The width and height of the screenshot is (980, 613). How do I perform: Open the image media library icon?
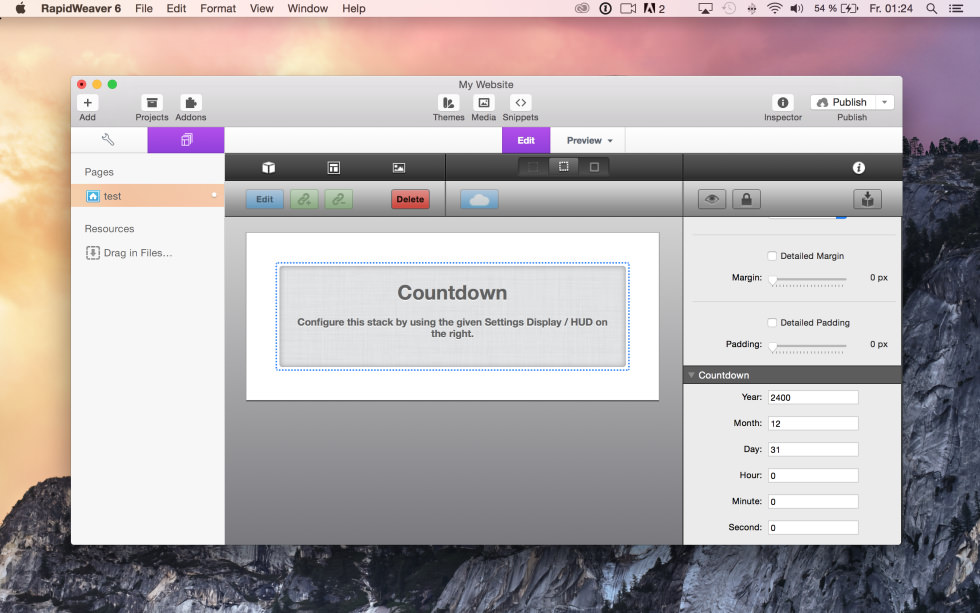point(399,167)
